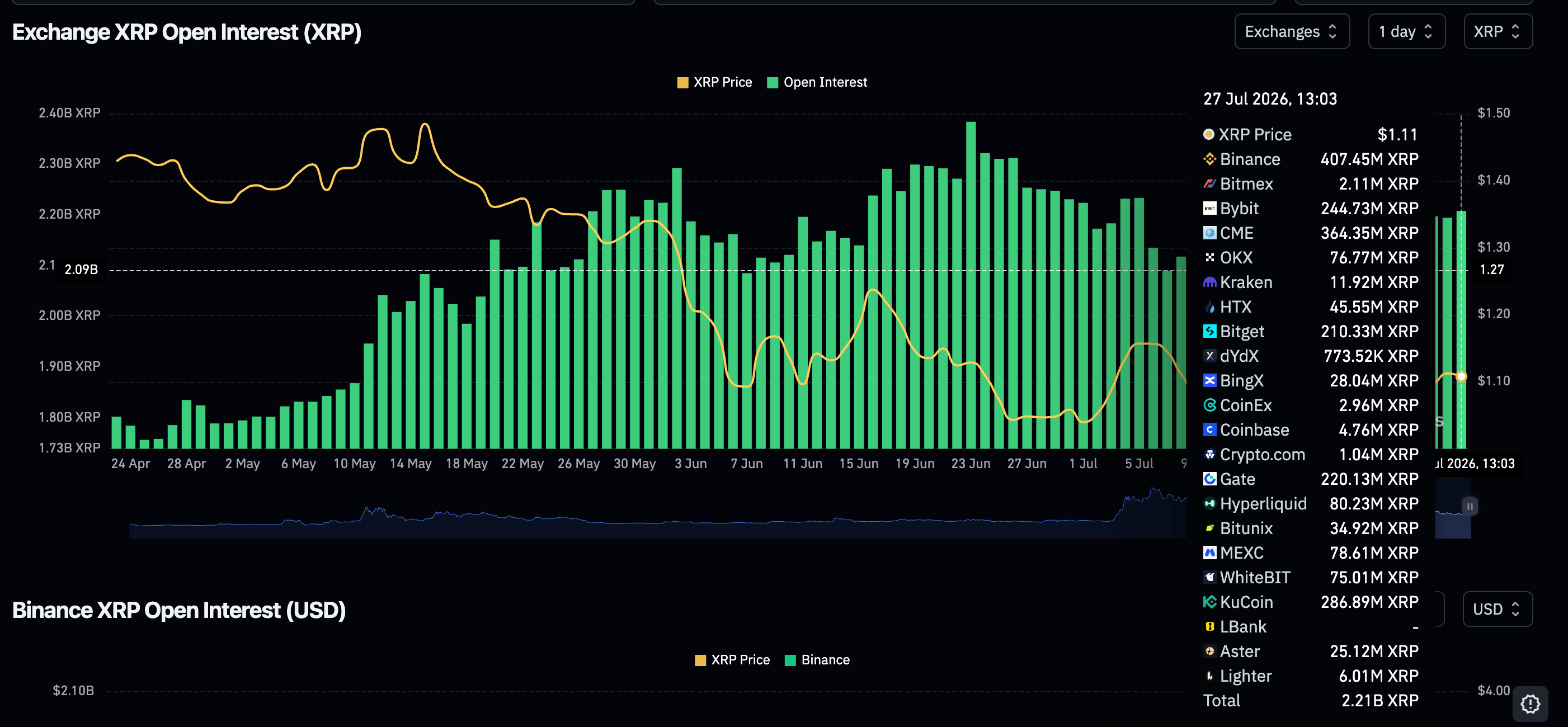Grab the range slider pause handle

click(1470, 506)
